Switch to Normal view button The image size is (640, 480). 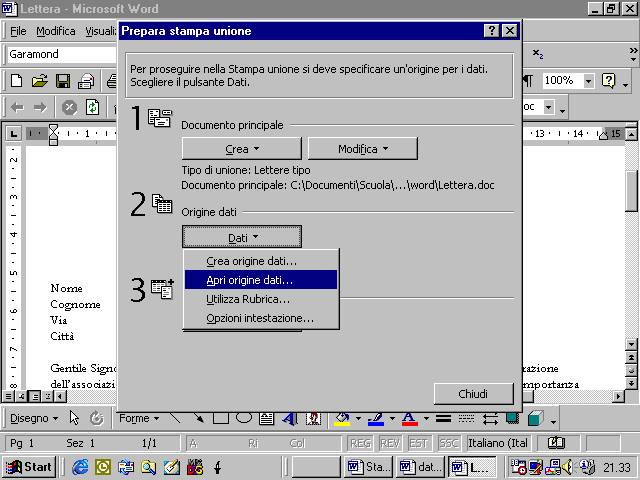pyautogui.click(x=9, y=396)
